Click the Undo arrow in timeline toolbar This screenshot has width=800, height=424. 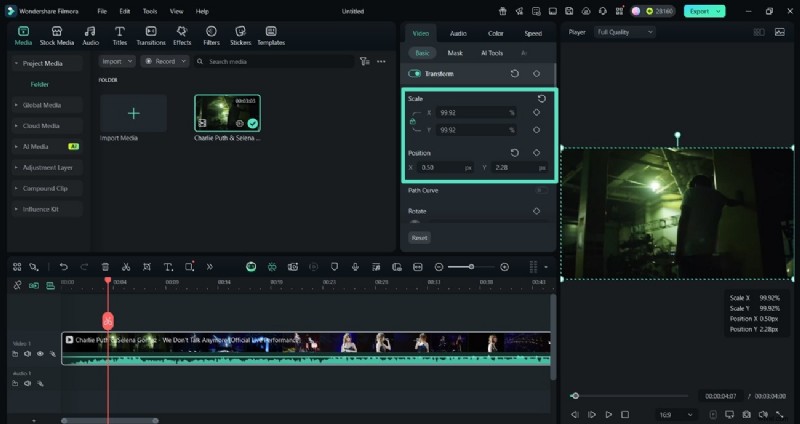[64, 267]
